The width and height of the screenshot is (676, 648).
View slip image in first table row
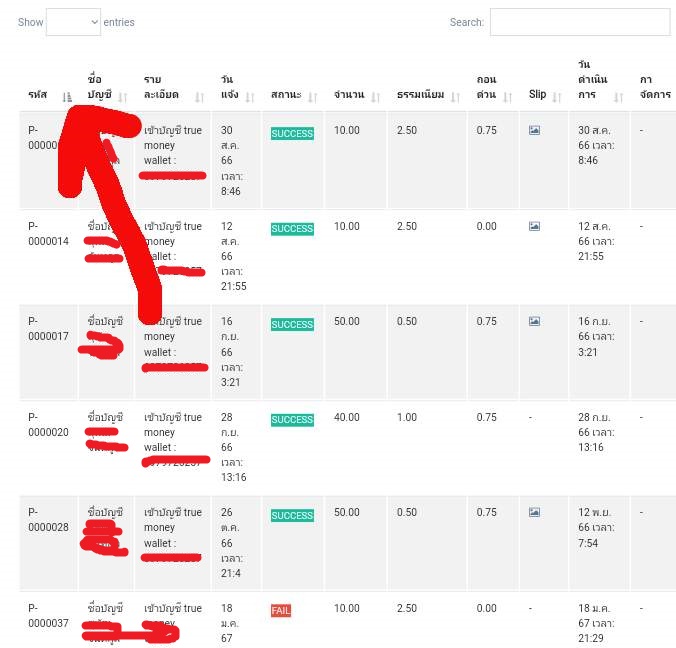(x=534, y=130)
